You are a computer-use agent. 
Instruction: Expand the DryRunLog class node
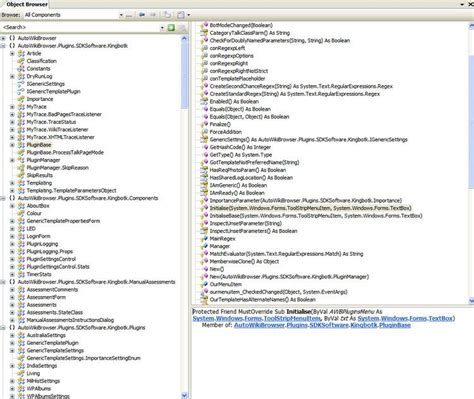12,76
